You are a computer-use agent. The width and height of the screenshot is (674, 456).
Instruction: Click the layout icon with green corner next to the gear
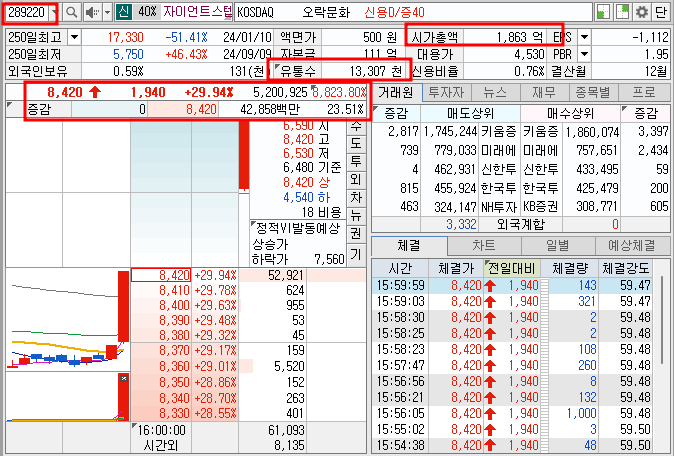[x=622, y=12]
